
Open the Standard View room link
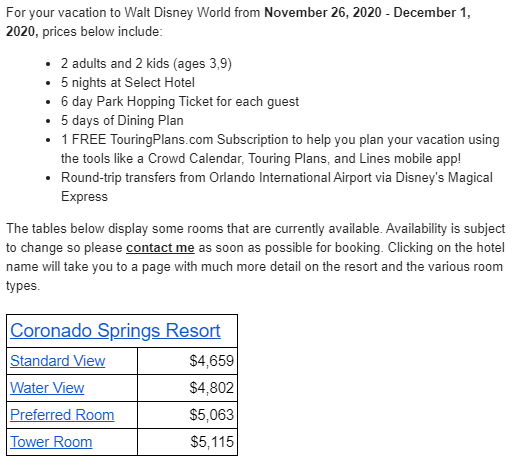[x=58, y=361]
